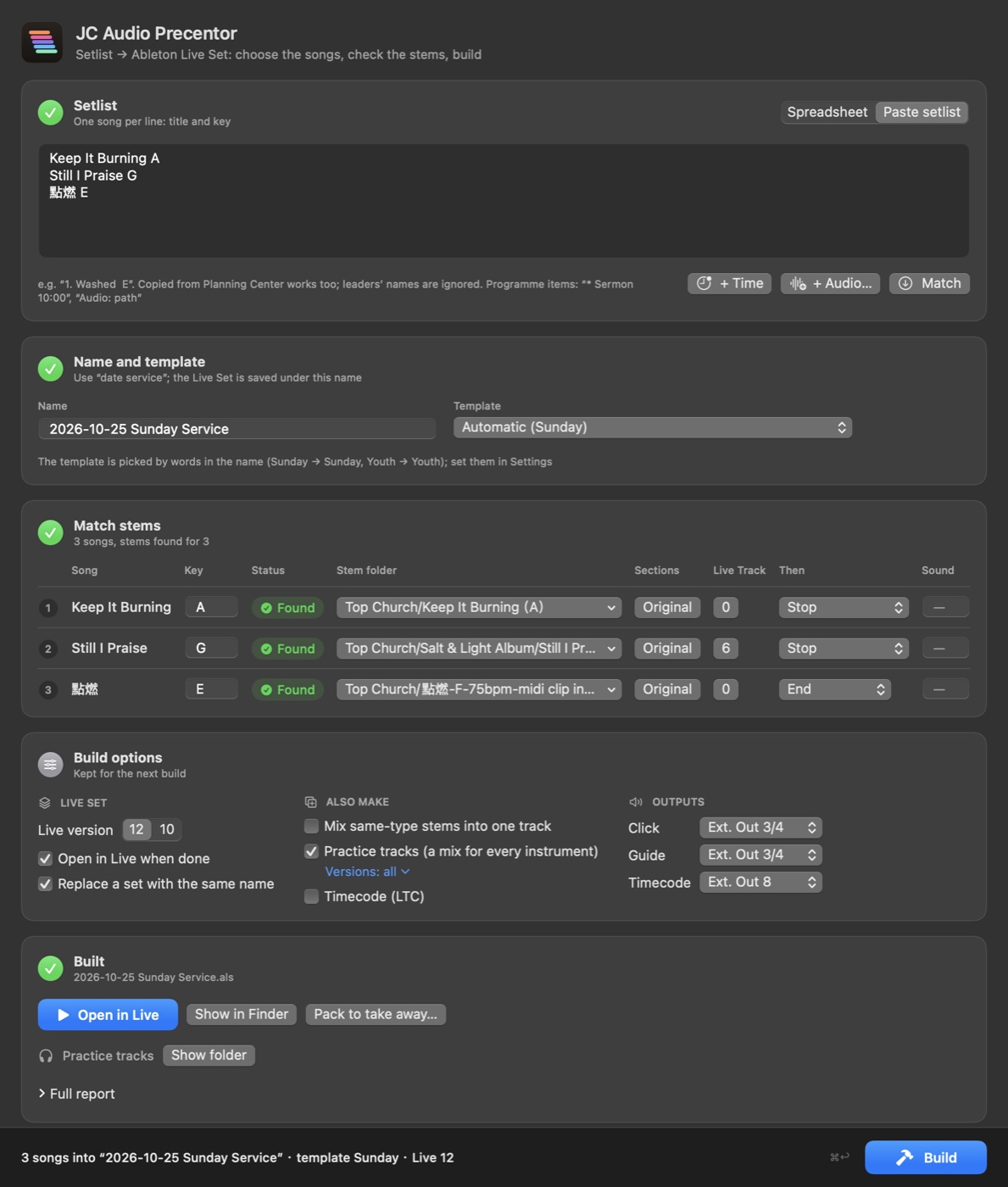
Task: Click the Key field for 點燃
Action: 211,689
